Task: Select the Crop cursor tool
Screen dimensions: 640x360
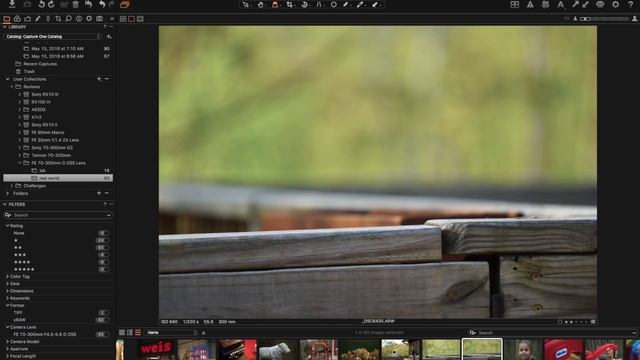Action: (290, 4)
